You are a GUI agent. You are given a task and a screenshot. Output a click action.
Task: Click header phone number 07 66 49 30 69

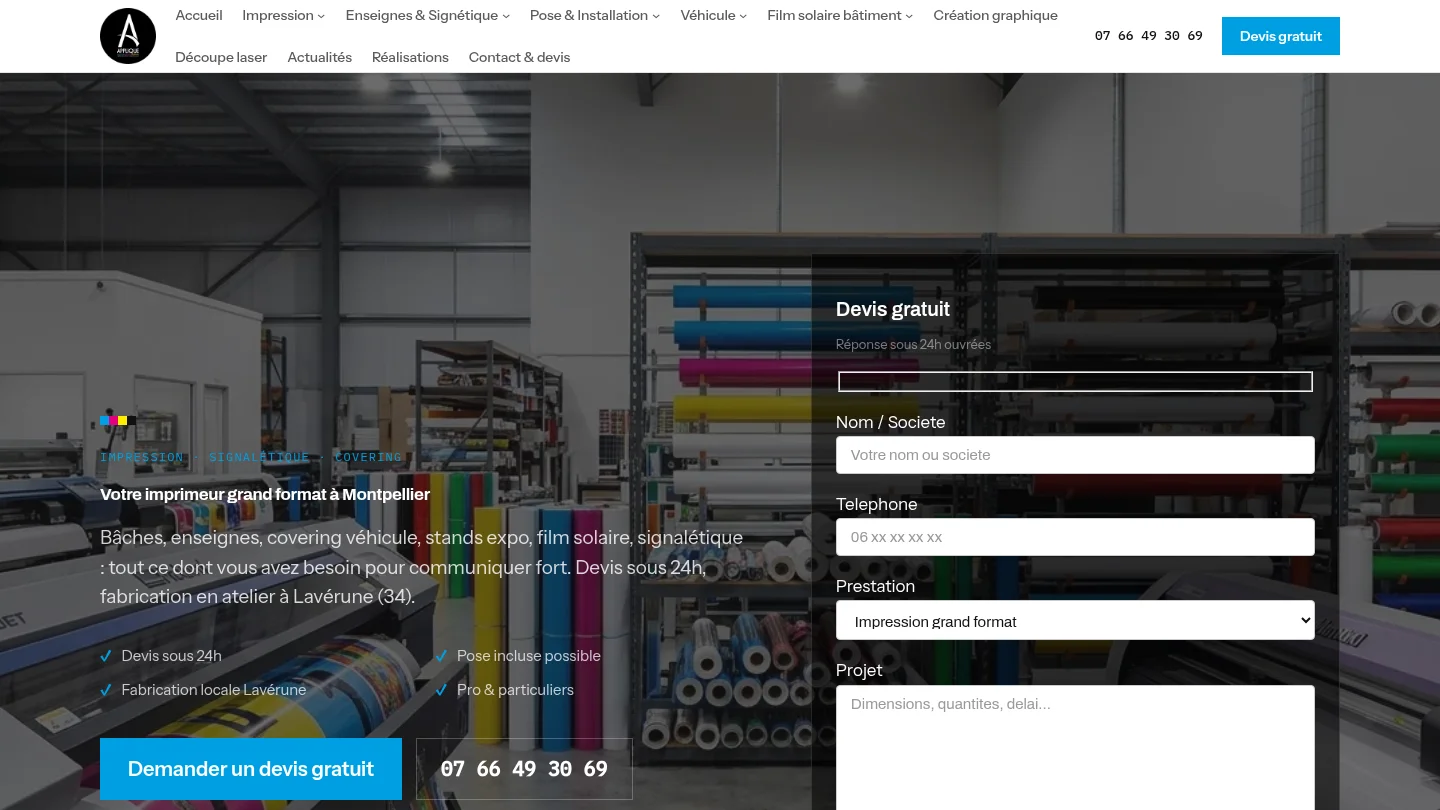[1149, 36]
